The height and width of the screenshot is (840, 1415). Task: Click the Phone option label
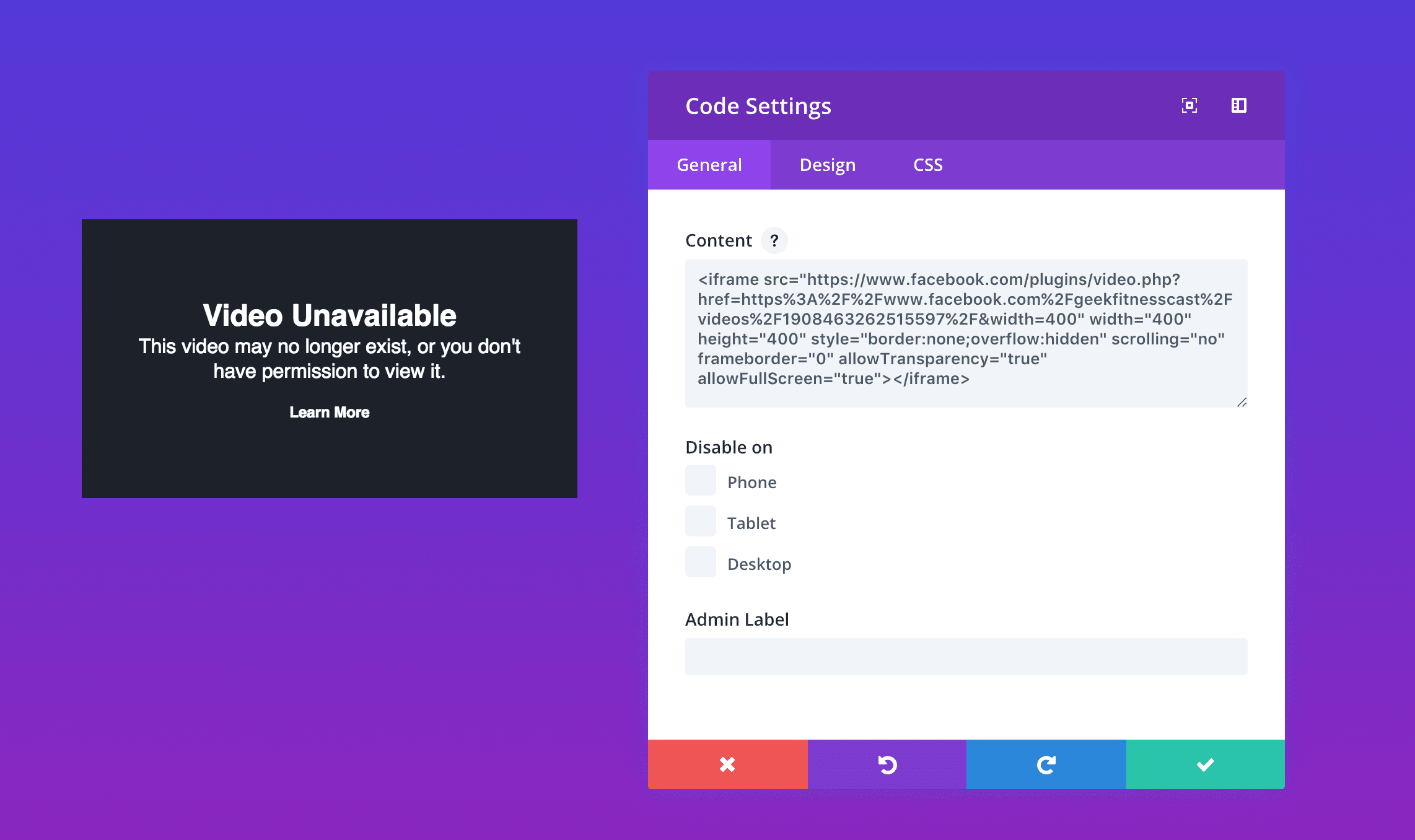click(752, 483)
